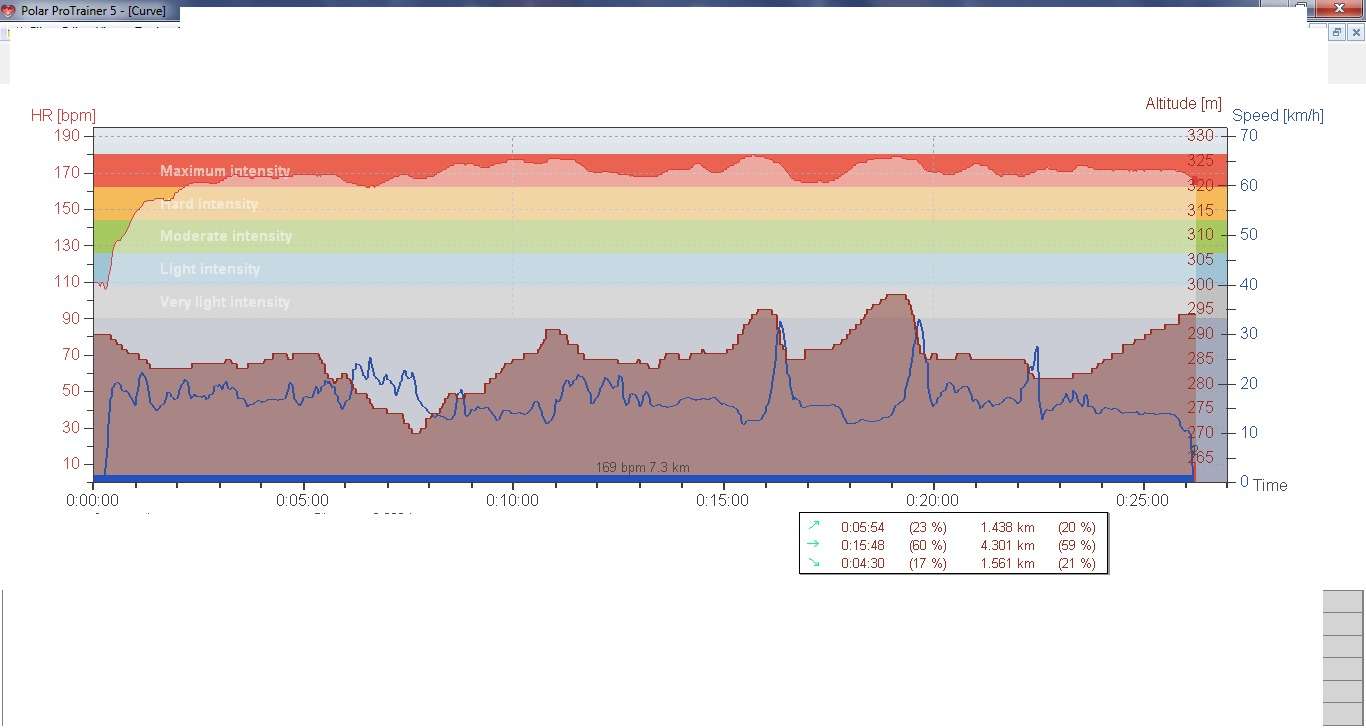Click the 0:10:00 time axis tick
This screenshot has width=1366, height=728.
(513, 500)
